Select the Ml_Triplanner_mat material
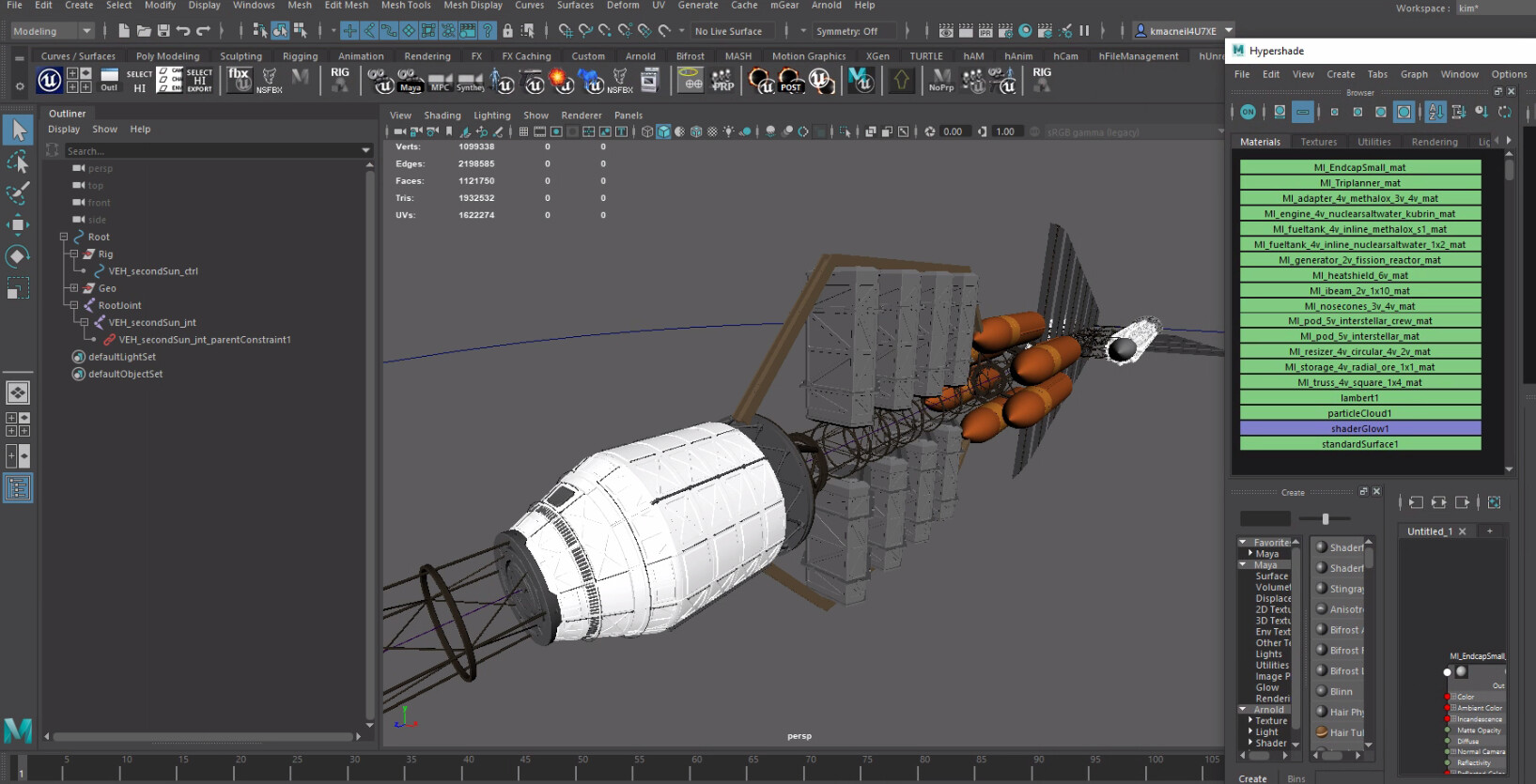This screenshot has width=1536, height=784. click(1359, 183)
